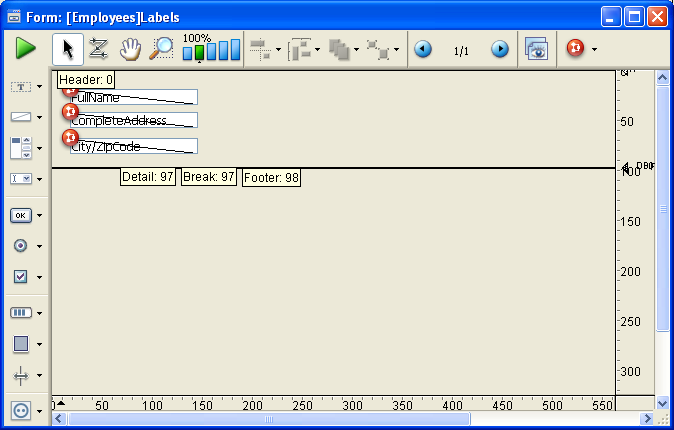674x430 pixels.
Task: Expand the line tool variants arrow
Action: coord(40,117)
